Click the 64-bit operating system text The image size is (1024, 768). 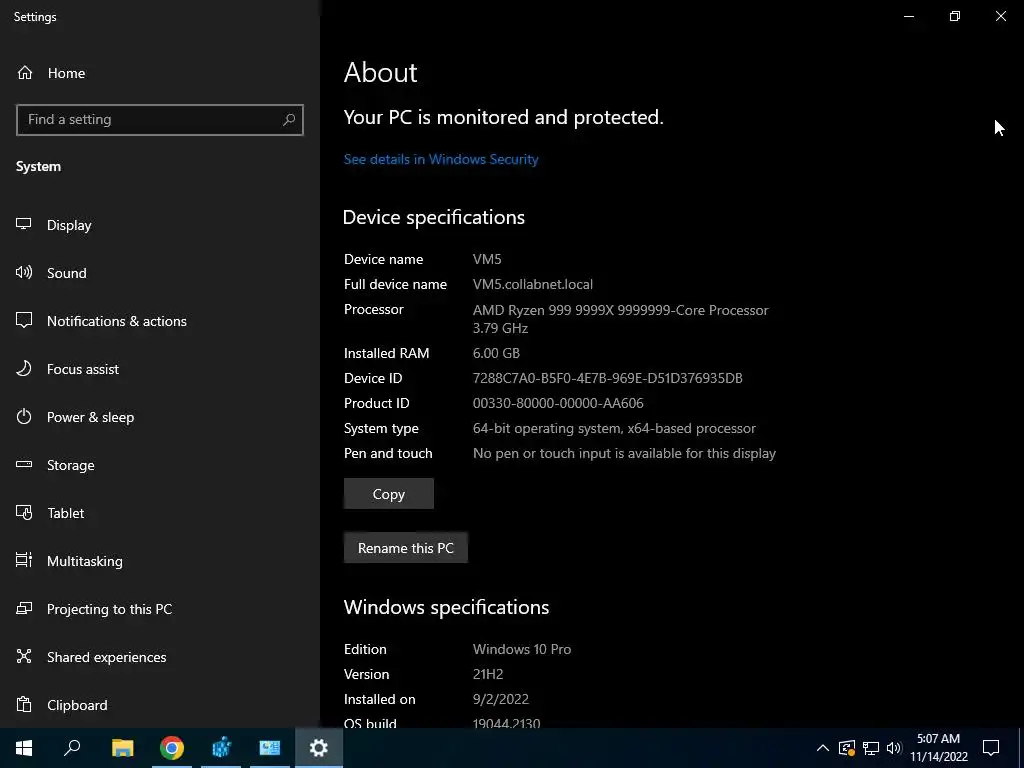coord(614,428)
